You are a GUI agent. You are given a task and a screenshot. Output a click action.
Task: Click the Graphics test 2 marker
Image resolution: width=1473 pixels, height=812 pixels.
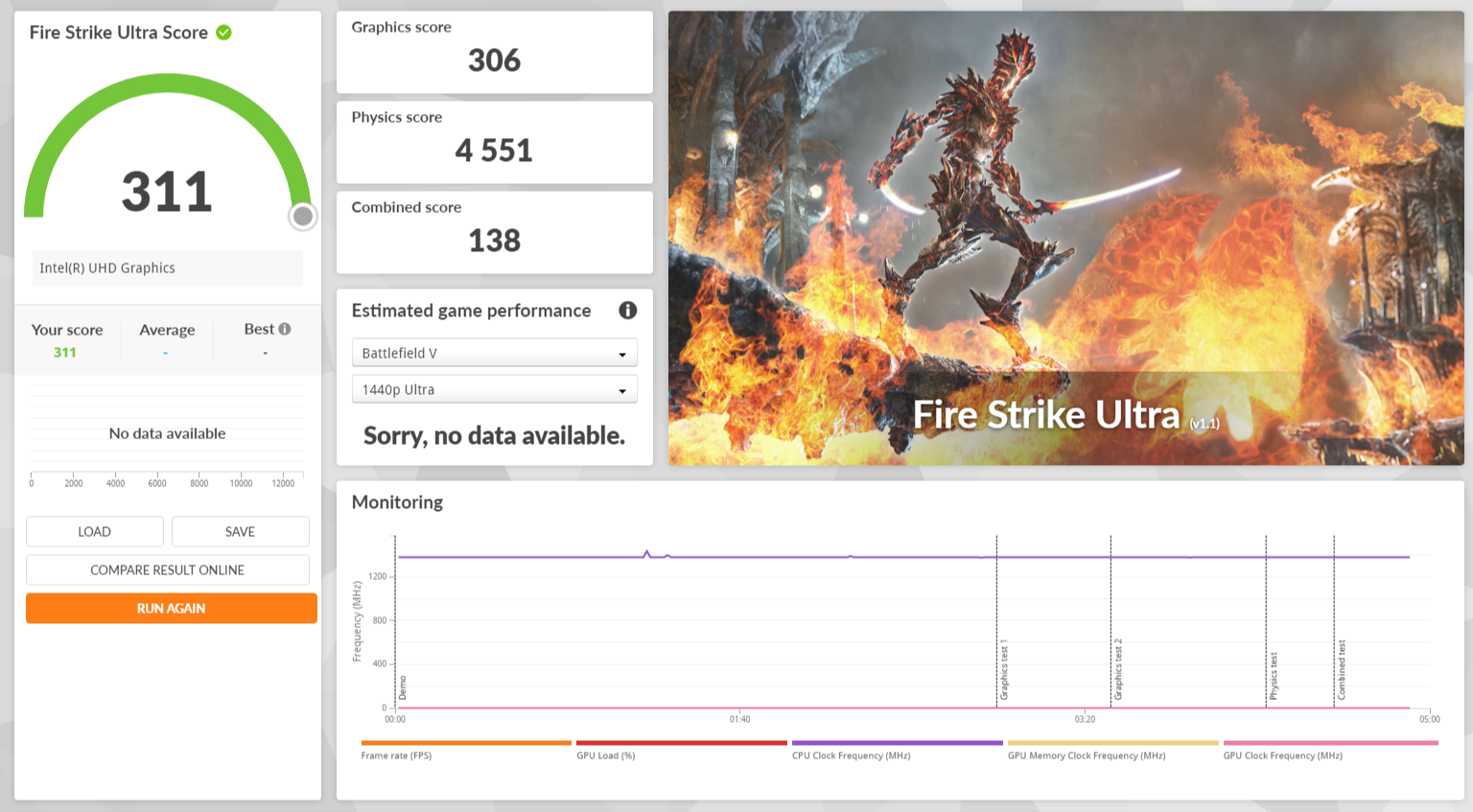(1118, 669)
